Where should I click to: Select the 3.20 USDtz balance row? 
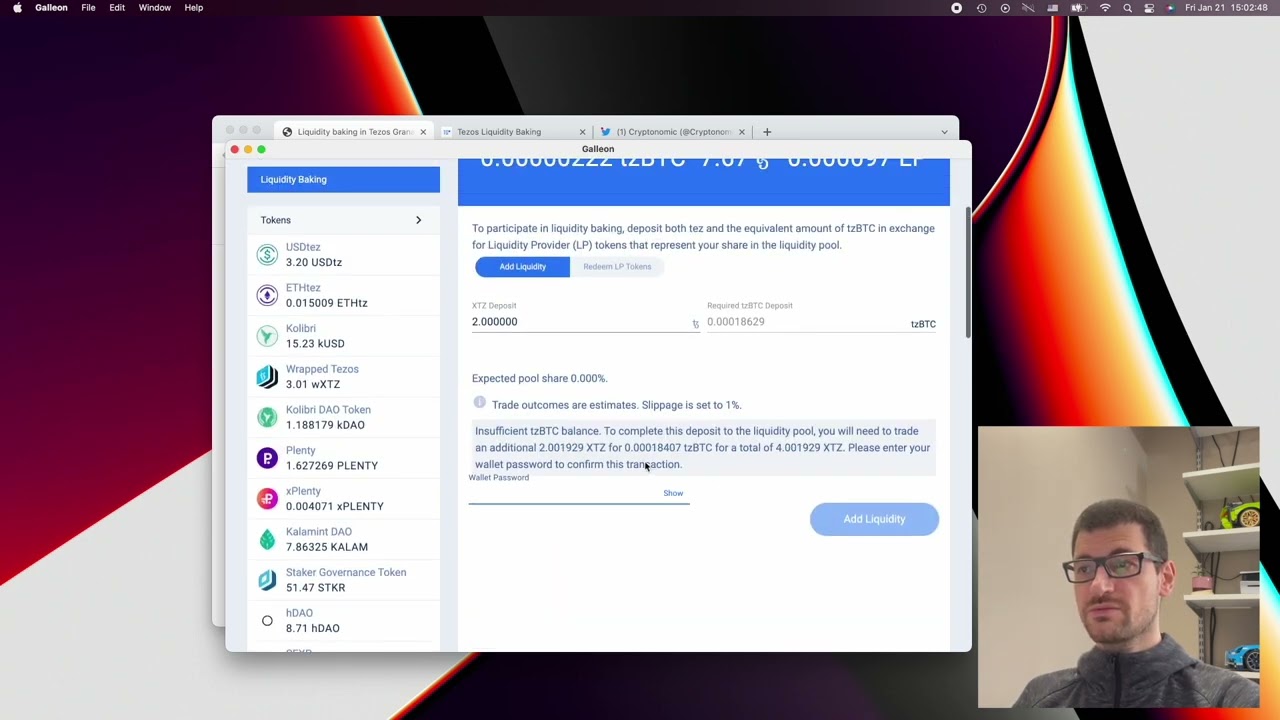pos(343,255)
